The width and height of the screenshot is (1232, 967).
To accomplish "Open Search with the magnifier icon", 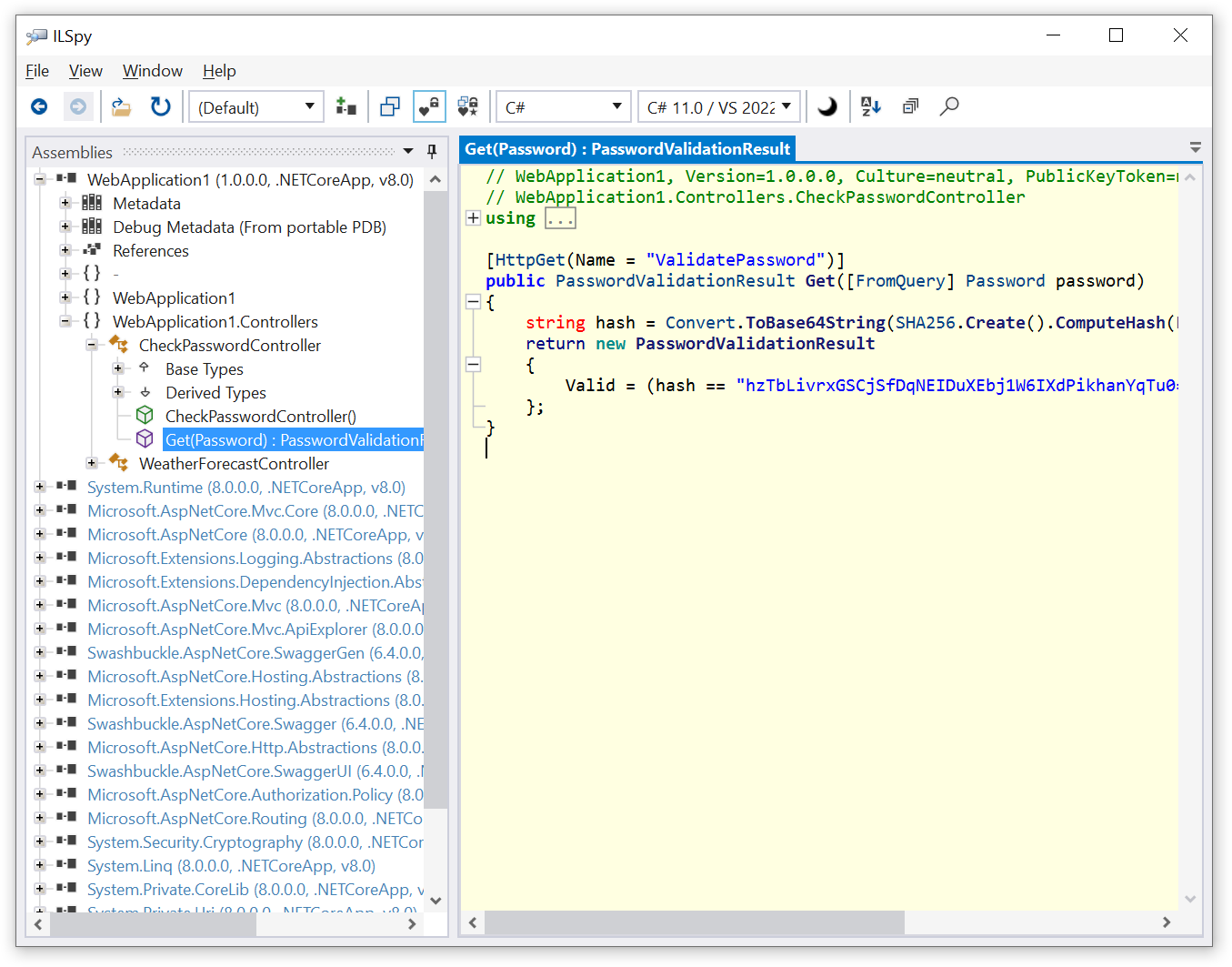I will 948,107.
